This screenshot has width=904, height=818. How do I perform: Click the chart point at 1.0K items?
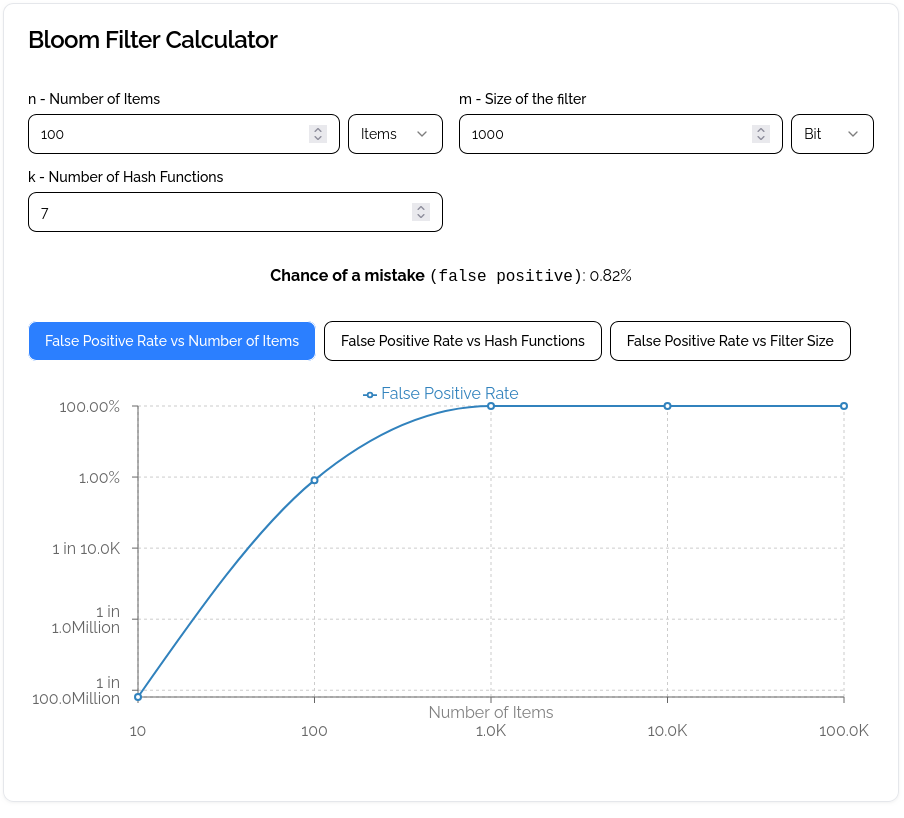pyautogui.click(x=490, y=406)
